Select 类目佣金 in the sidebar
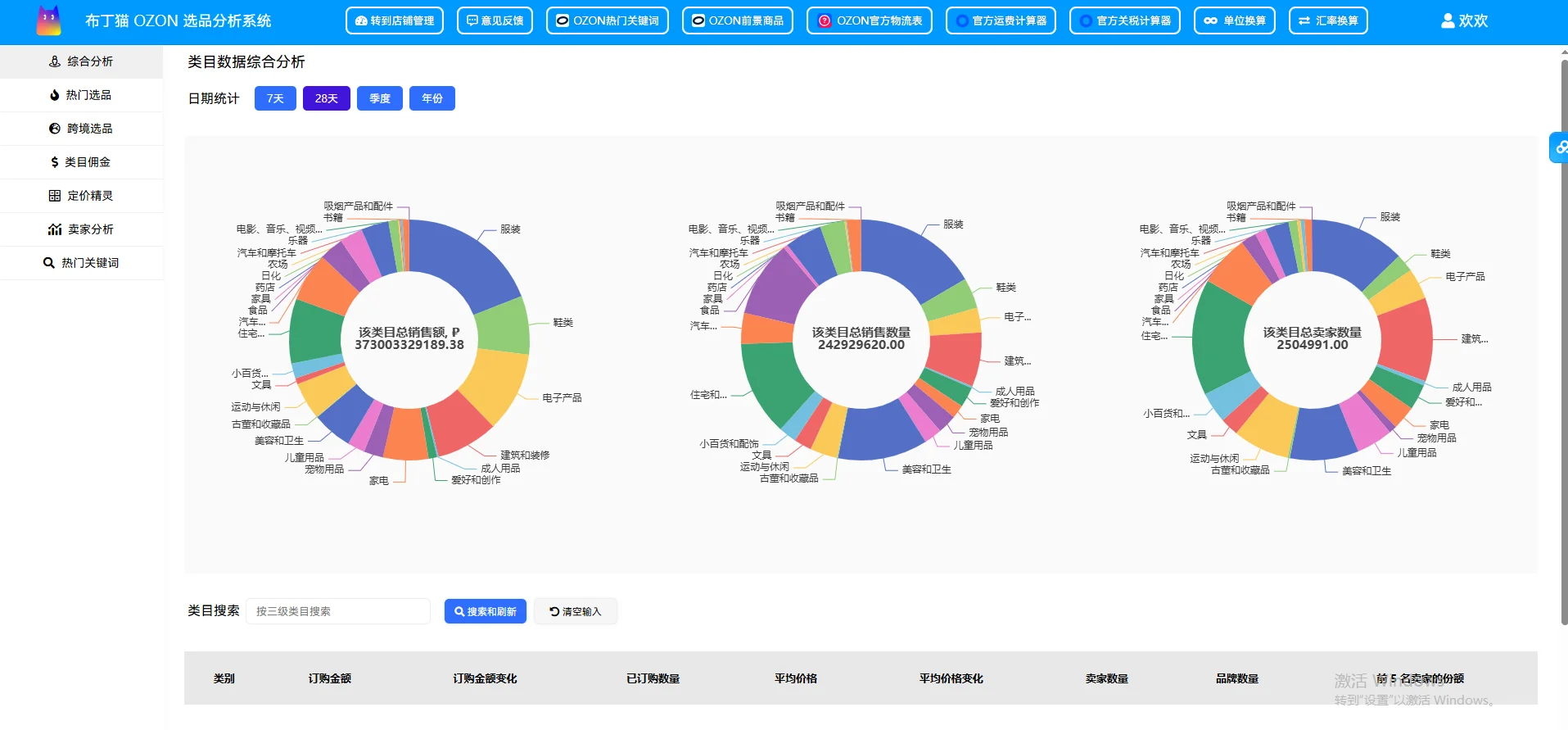1568x730 pixels. click(x=82, y=162)
